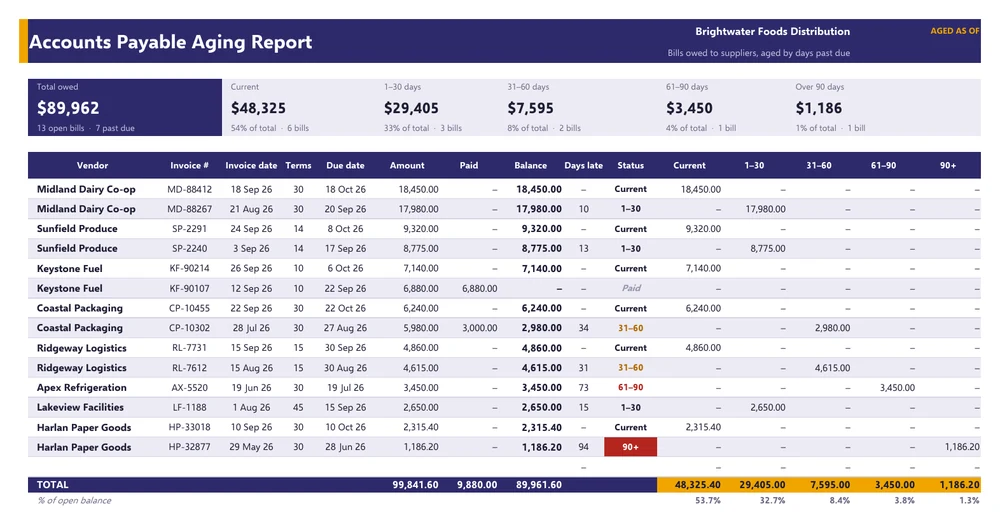The height and width of the screenshot is (525, 1000).
Task: Click the 45 terms value for Lakeview Facilities
Action: point(298,408)
